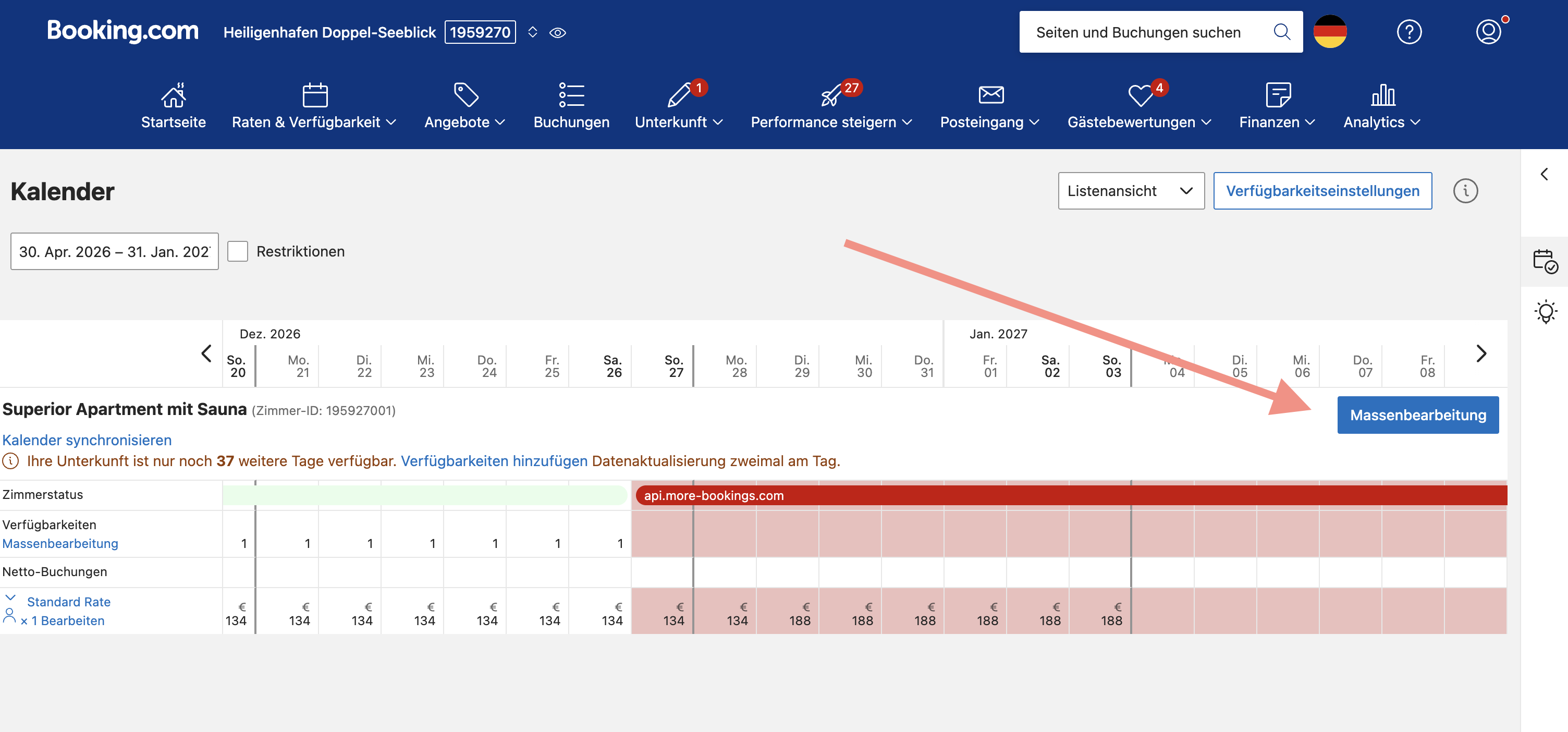Click the blue Massenbearbeitung button
Image resolution: width=1568 pixels, height=732 pixels.
1418,414
